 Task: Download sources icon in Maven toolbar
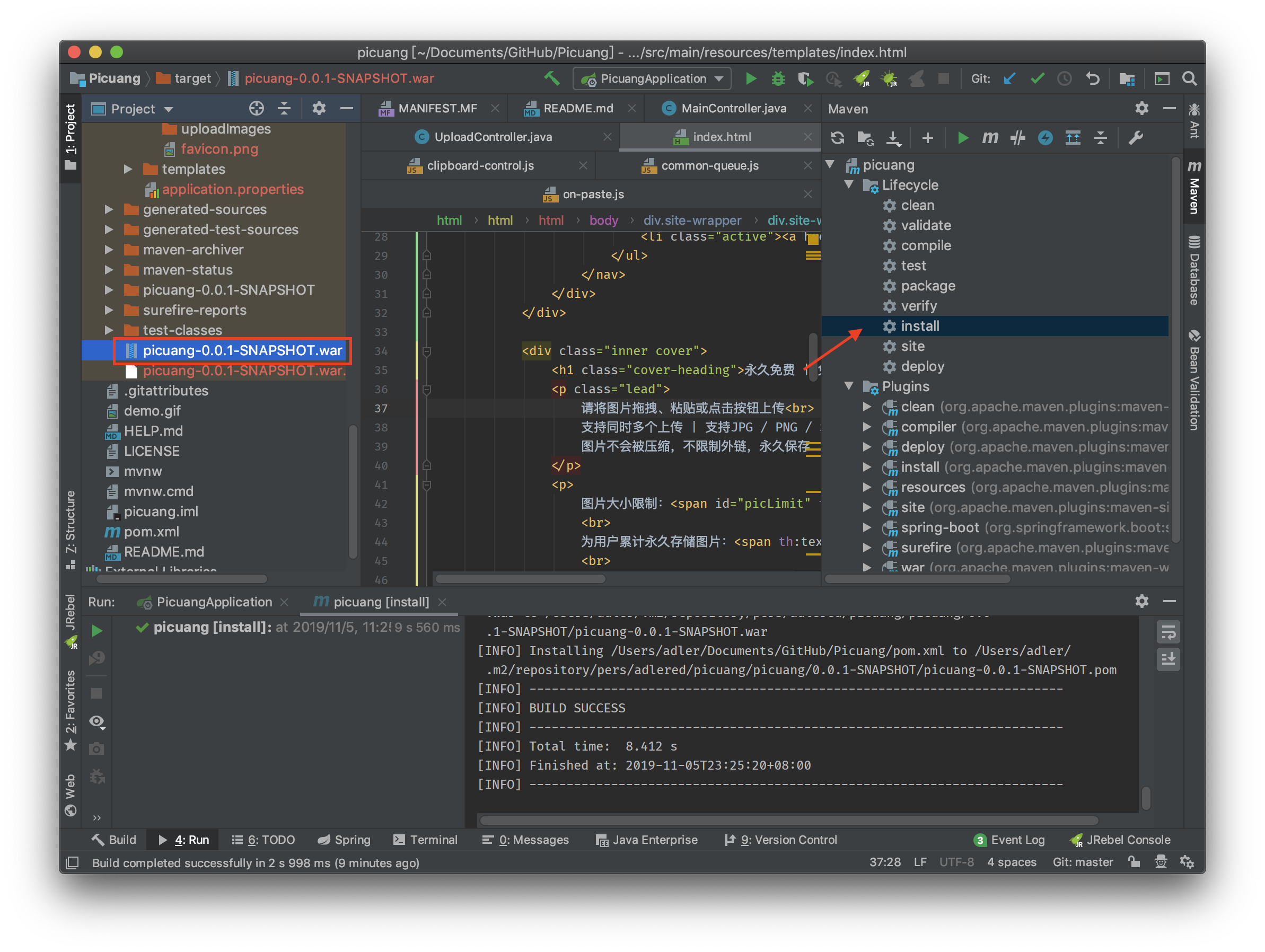tap(893, 138)
